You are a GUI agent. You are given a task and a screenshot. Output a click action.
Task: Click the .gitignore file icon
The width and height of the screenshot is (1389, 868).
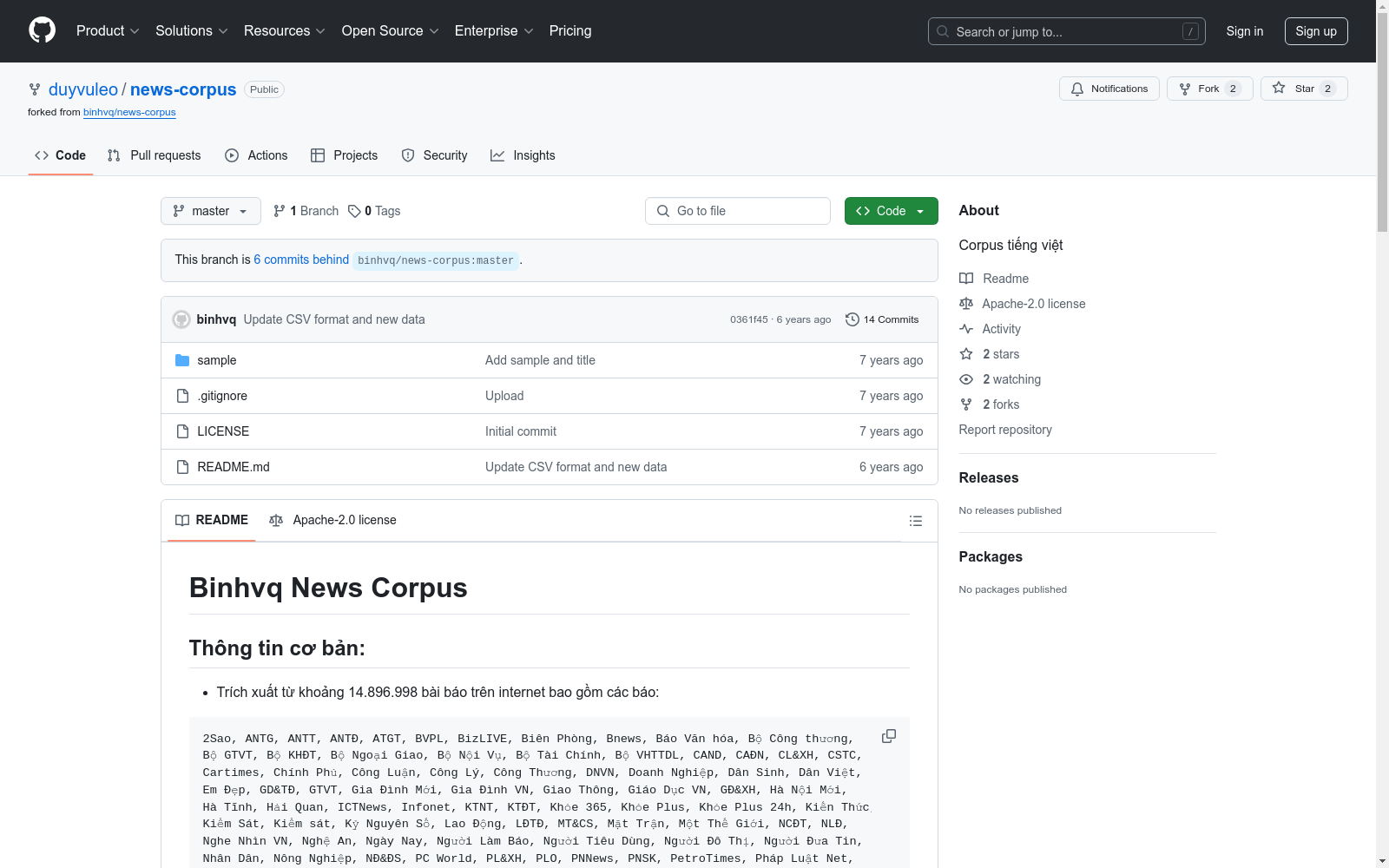pyautogui.click(x=182, y=396)
